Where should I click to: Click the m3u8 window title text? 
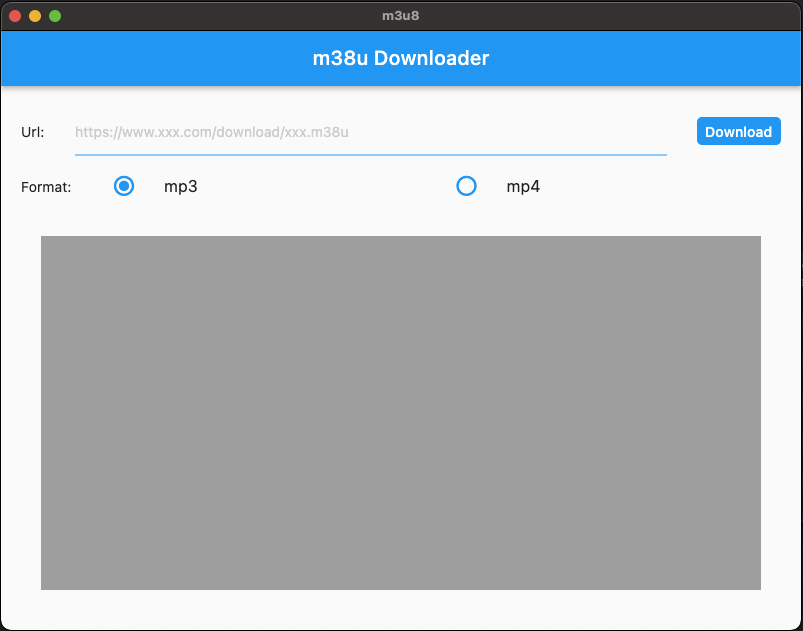click(x=400, y=15)
